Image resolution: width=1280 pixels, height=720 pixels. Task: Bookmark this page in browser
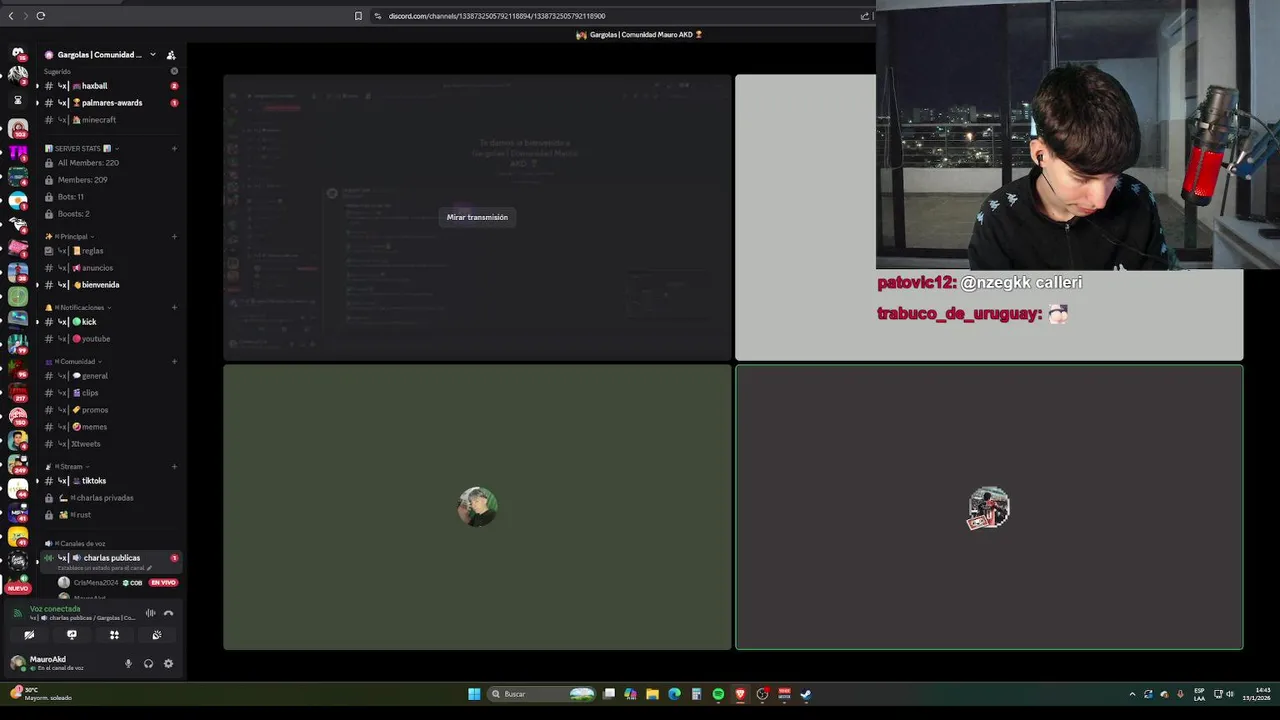pyautogui.click(x=358, y=16)
